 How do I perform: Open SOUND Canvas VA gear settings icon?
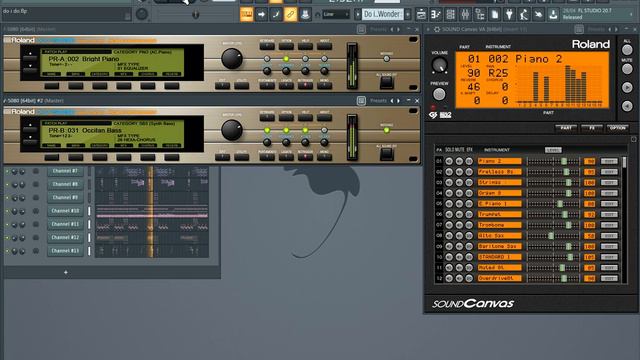437,29
